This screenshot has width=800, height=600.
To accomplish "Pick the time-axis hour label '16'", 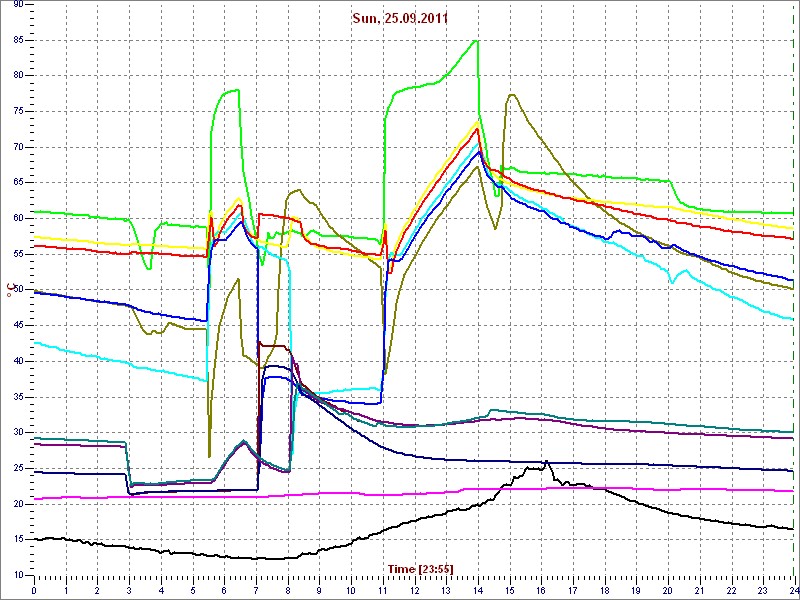I will [x=542, y=590].
